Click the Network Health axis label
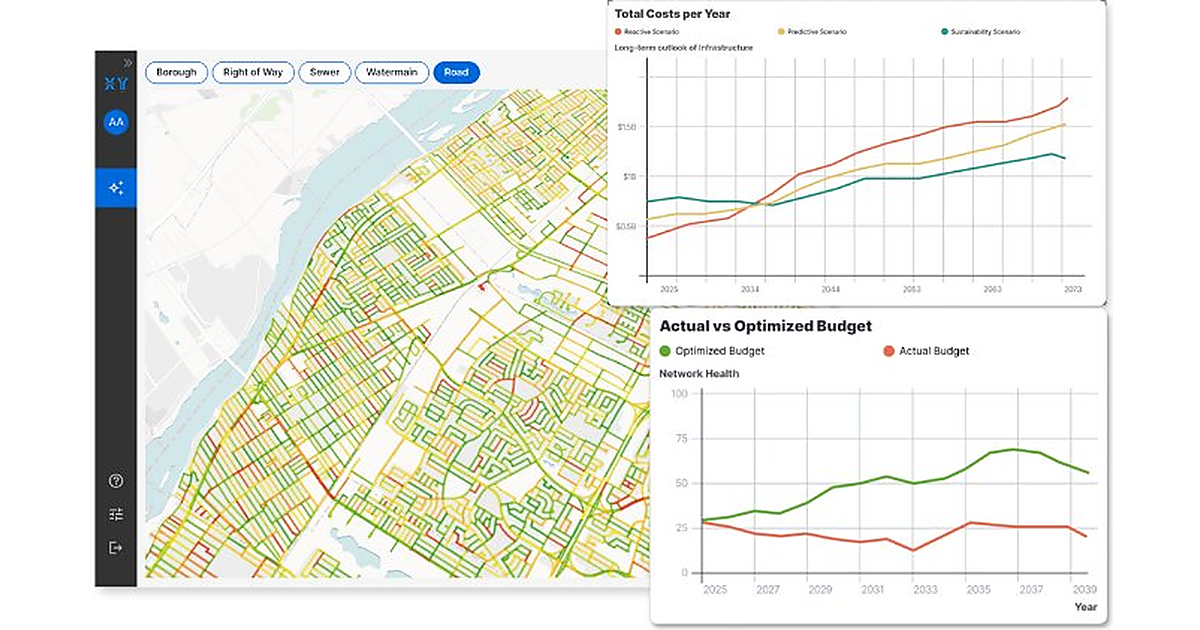Viewport: 1200px width, 630px height. (698, 374)
